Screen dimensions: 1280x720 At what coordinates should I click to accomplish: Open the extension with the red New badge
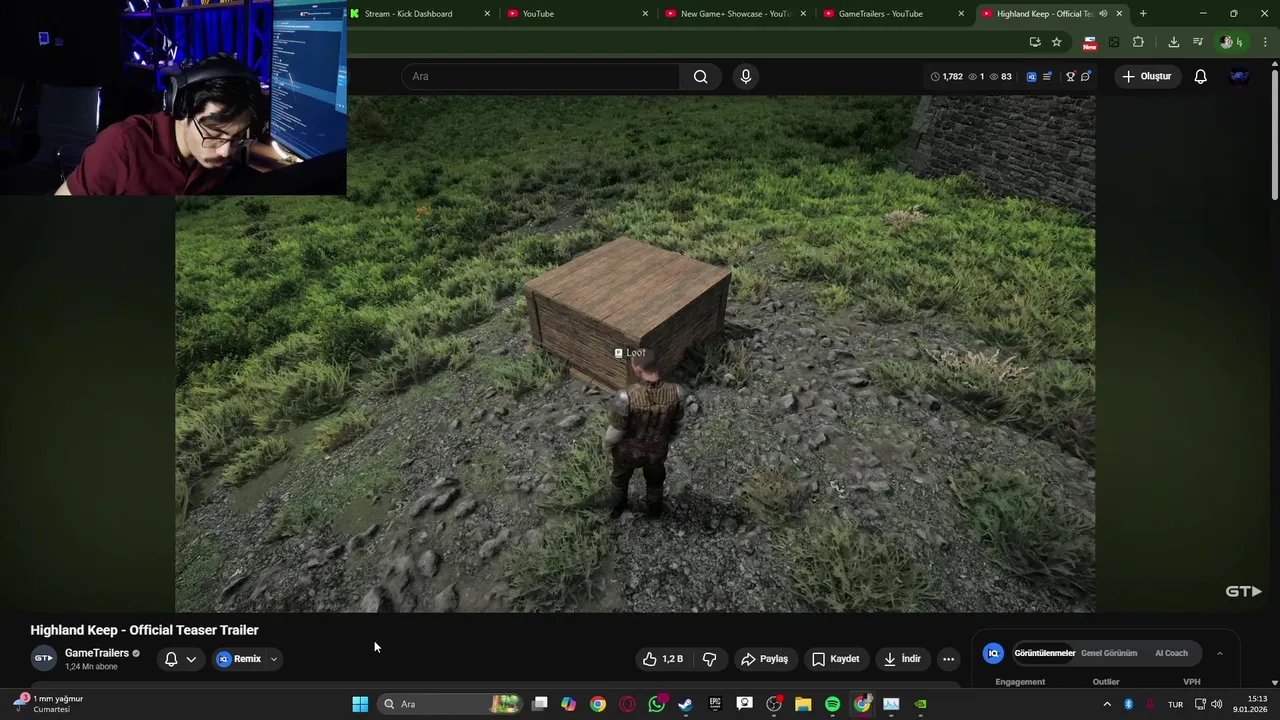[1089, 42]
